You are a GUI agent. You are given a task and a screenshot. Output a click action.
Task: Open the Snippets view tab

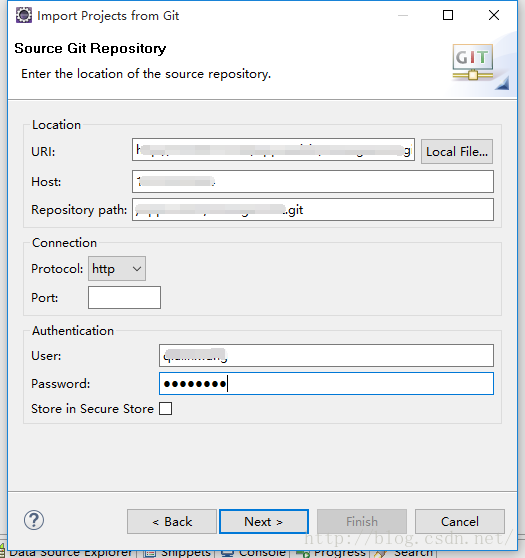tap(179, 553)
